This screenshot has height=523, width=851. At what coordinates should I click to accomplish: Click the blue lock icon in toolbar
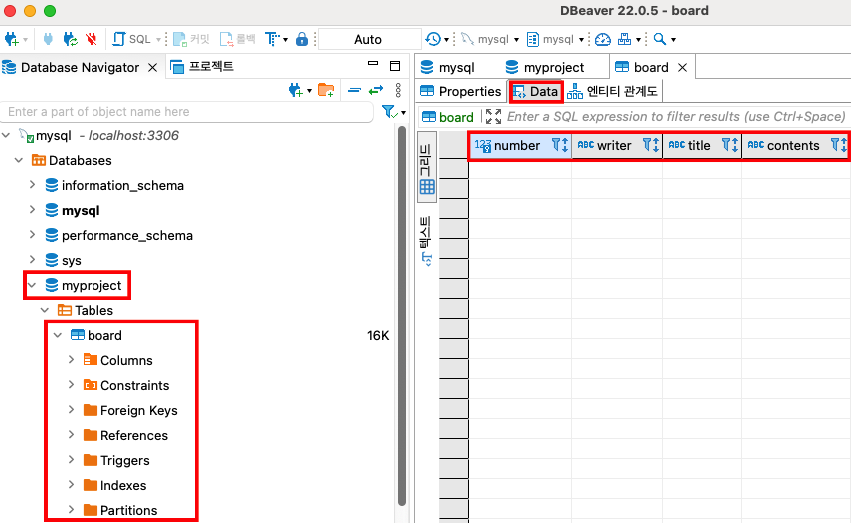tap(302, 39)
